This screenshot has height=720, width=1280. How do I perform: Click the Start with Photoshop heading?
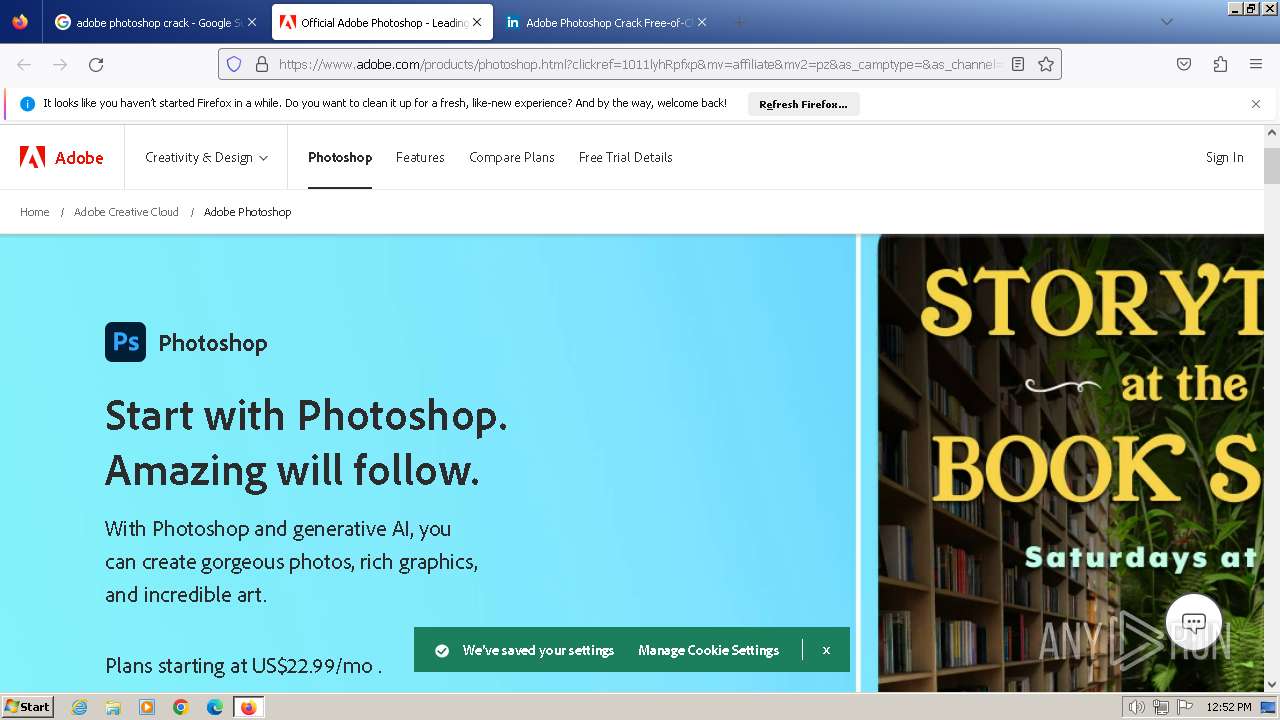pos(306,442)
